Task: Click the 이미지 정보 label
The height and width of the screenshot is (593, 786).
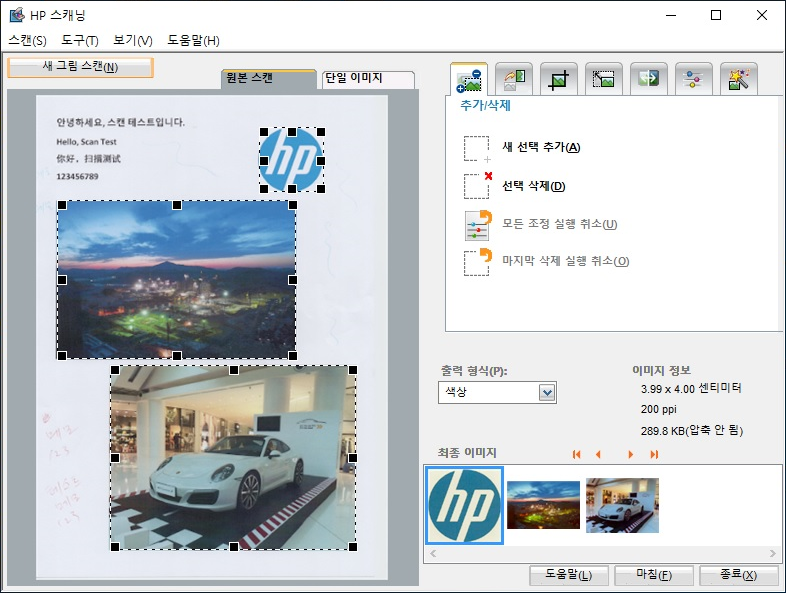Action: pos(661,370)
